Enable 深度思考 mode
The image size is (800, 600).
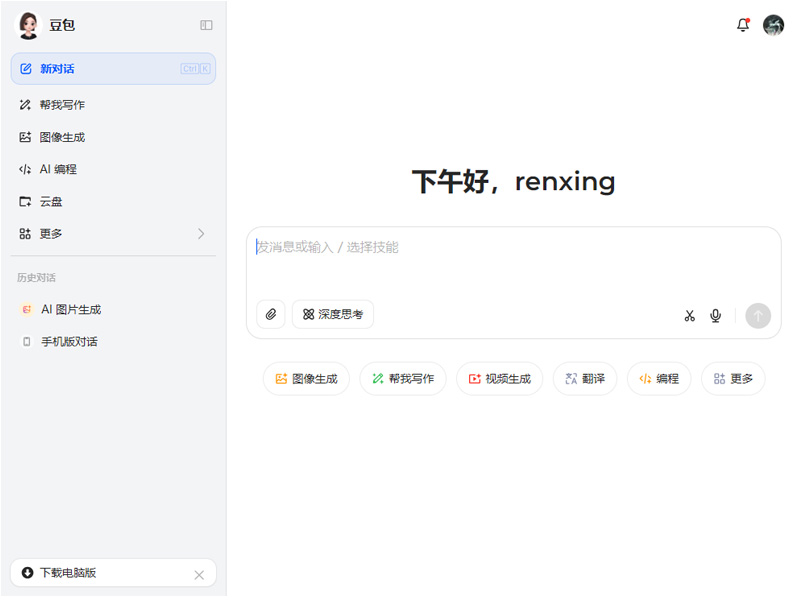pos(332,314)
